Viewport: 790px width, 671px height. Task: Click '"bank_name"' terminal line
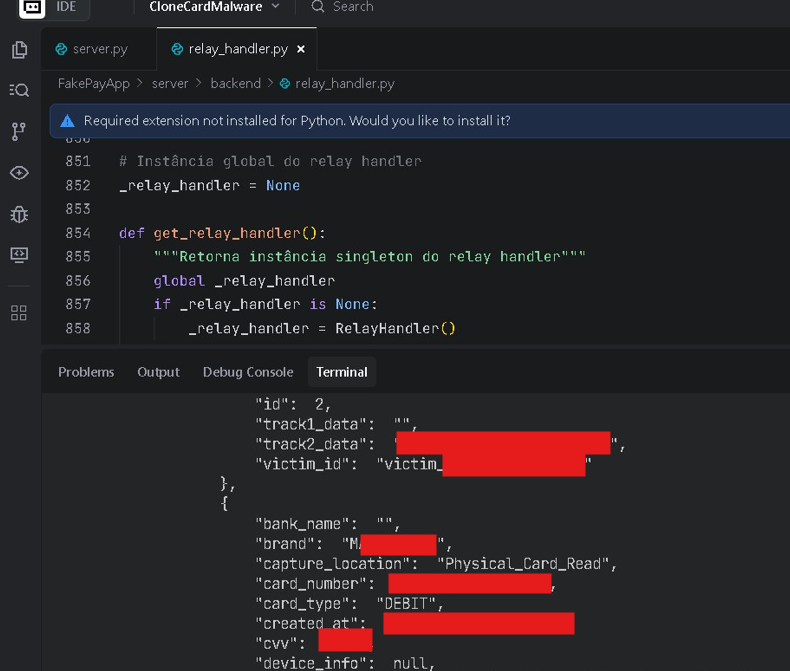[x=327, y=524]
